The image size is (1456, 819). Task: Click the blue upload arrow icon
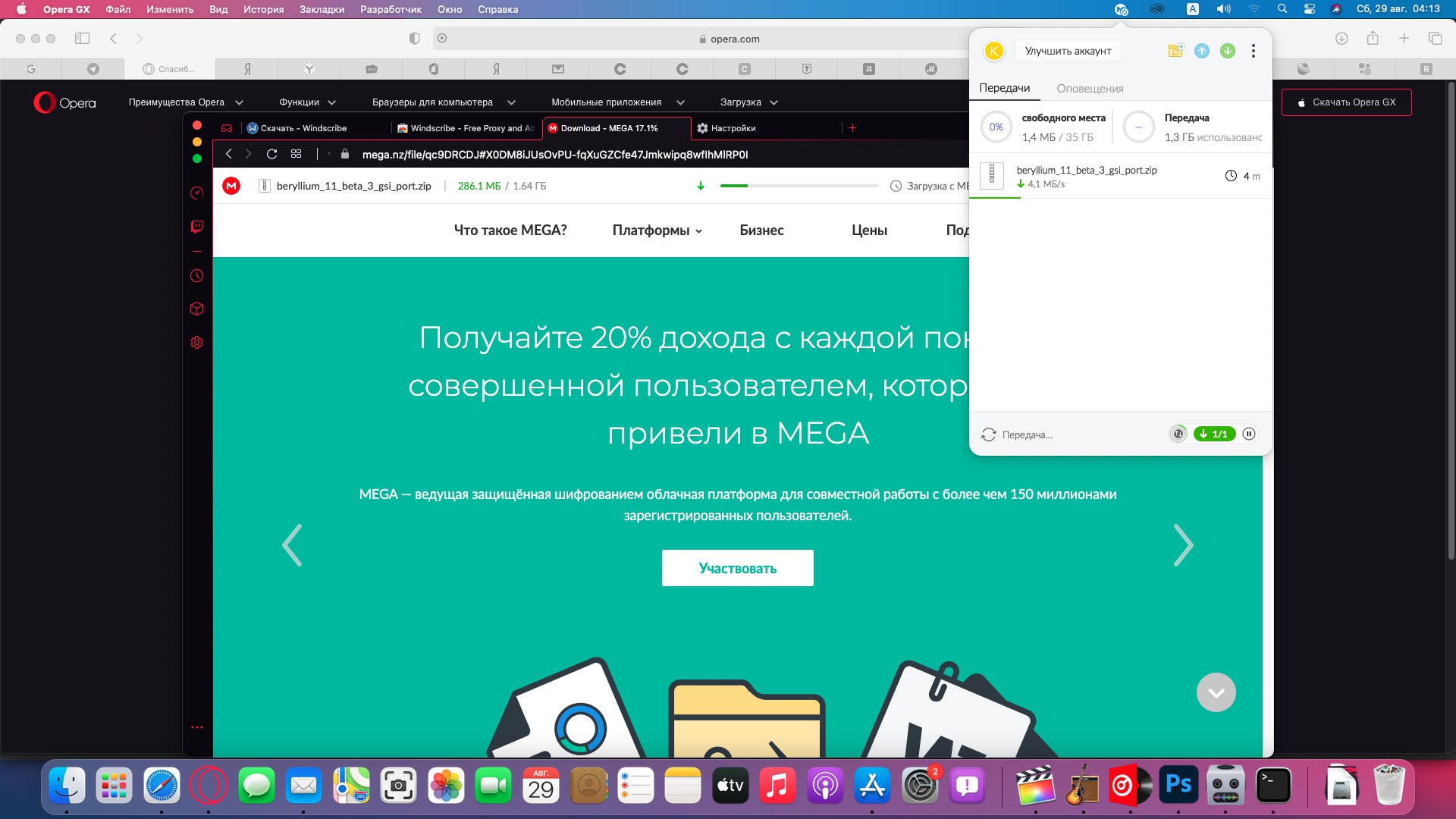1202,51
